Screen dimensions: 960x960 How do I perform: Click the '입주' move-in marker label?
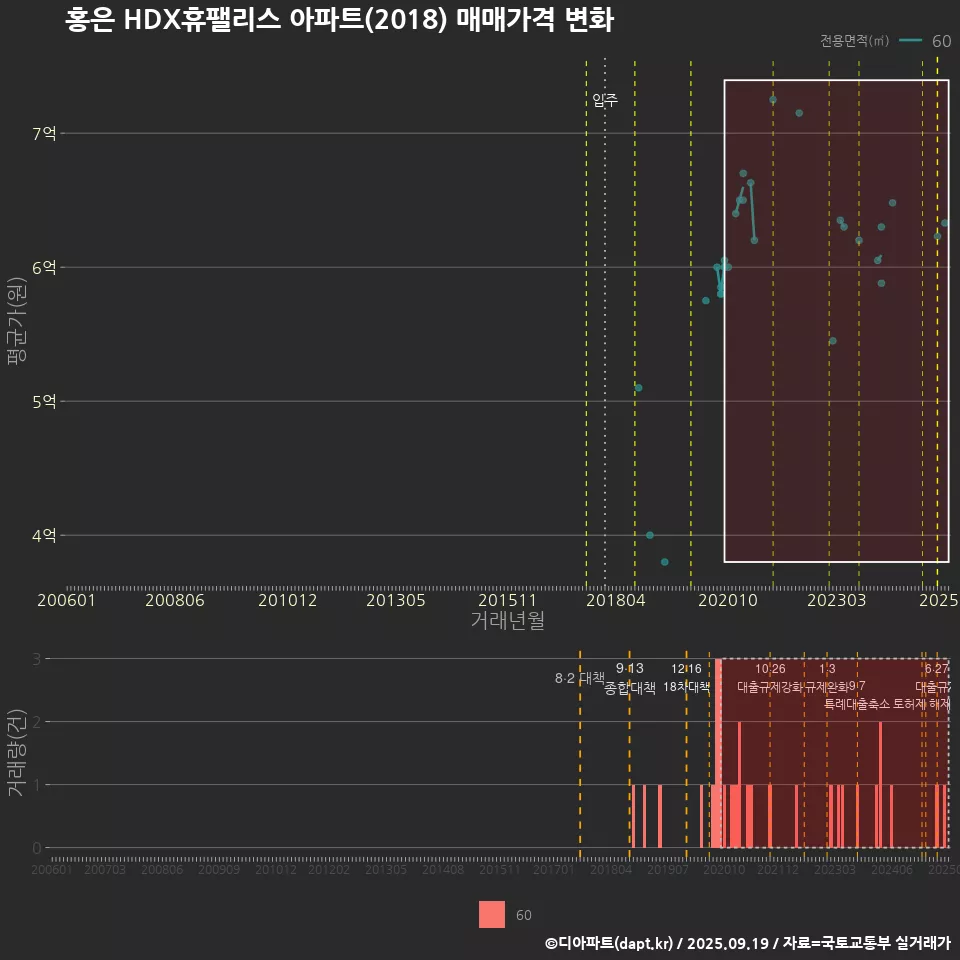[605, 100]
